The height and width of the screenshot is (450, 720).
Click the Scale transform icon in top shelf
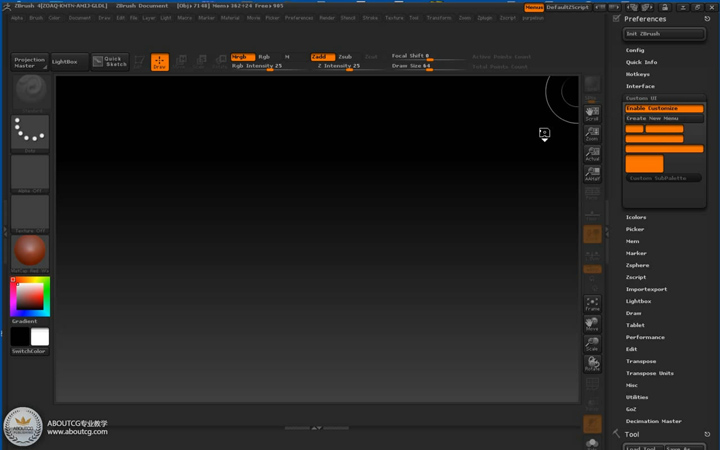(x=199, y=62)
